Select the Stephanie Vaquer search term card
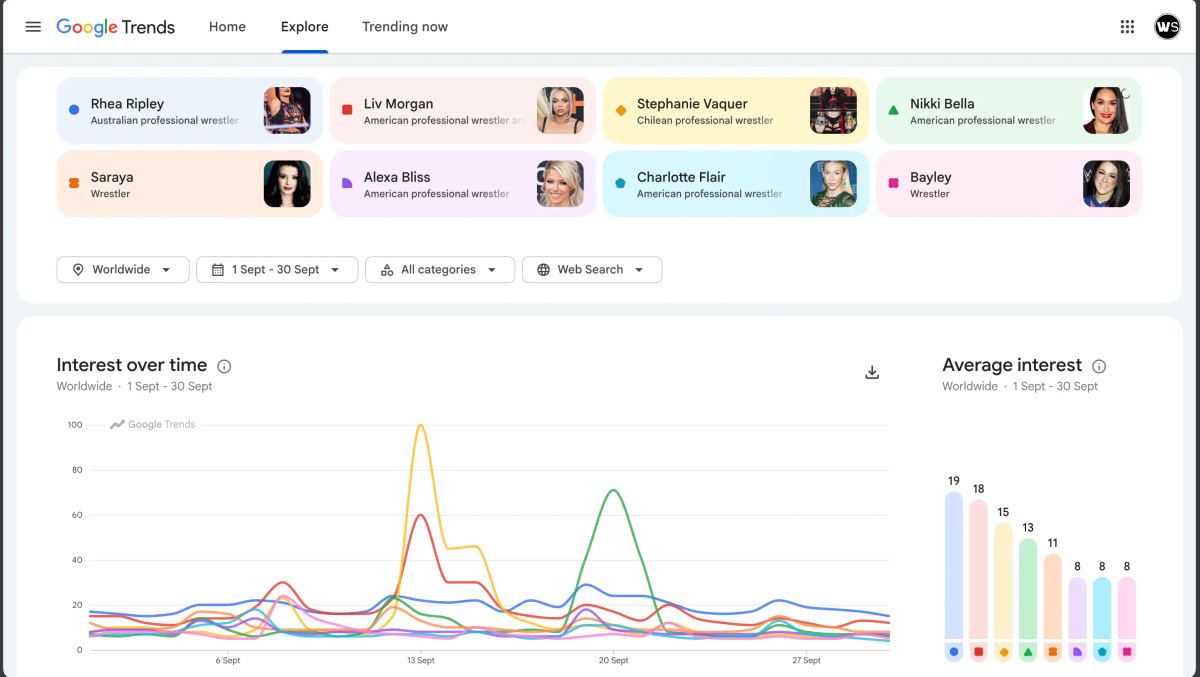 coord(736,110)
